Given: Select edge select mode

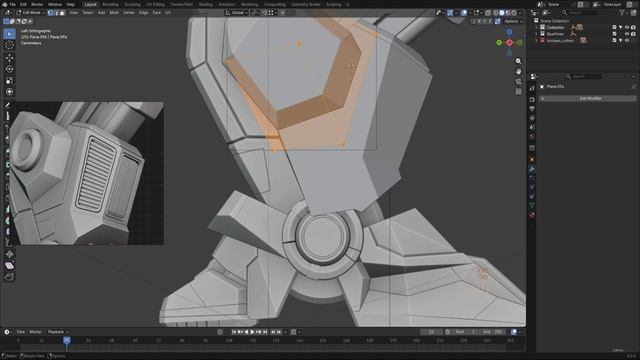Looking at the screenshot, I should (56, 13).
